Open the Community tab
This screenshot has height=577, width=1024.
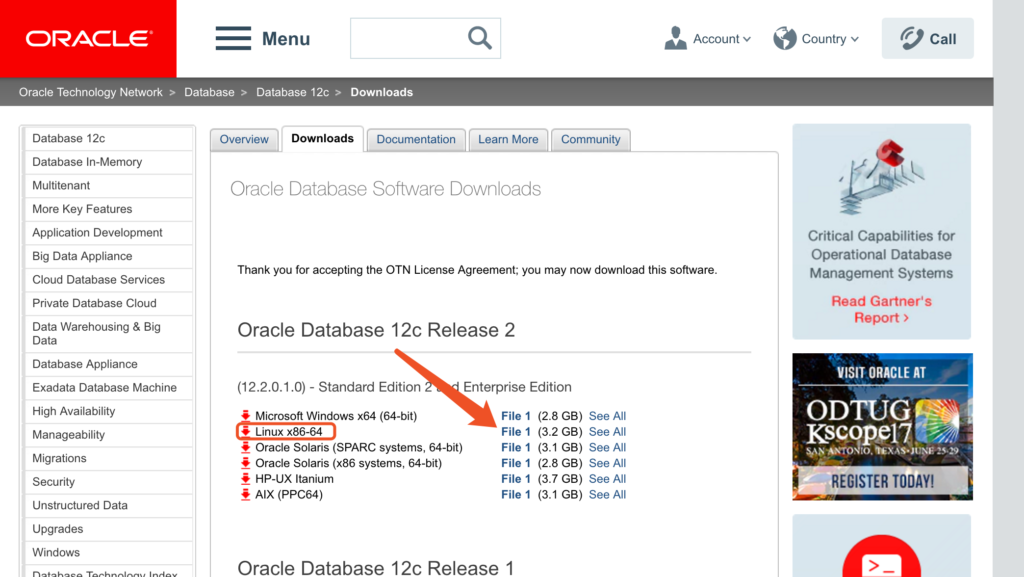[590, 139]
